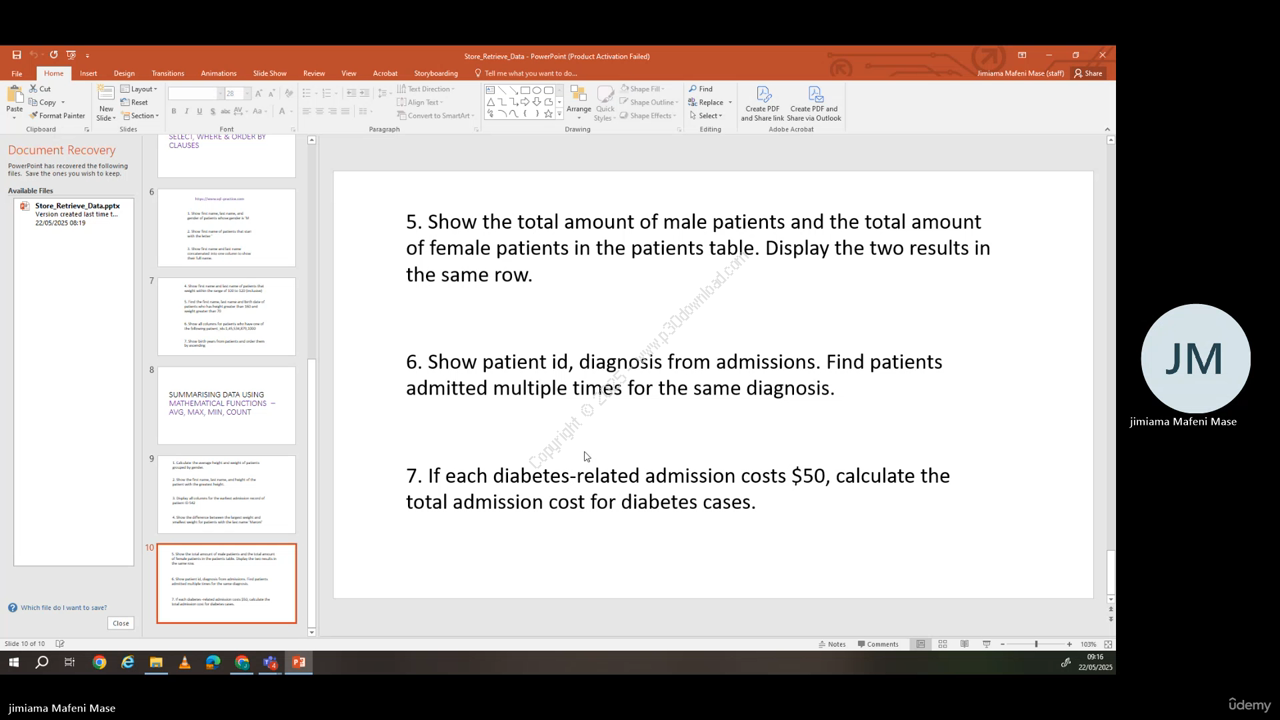This screenshot has height=720, width=1280.
Task: Switch to the Transitions tab
Action: tap(167, 73)
